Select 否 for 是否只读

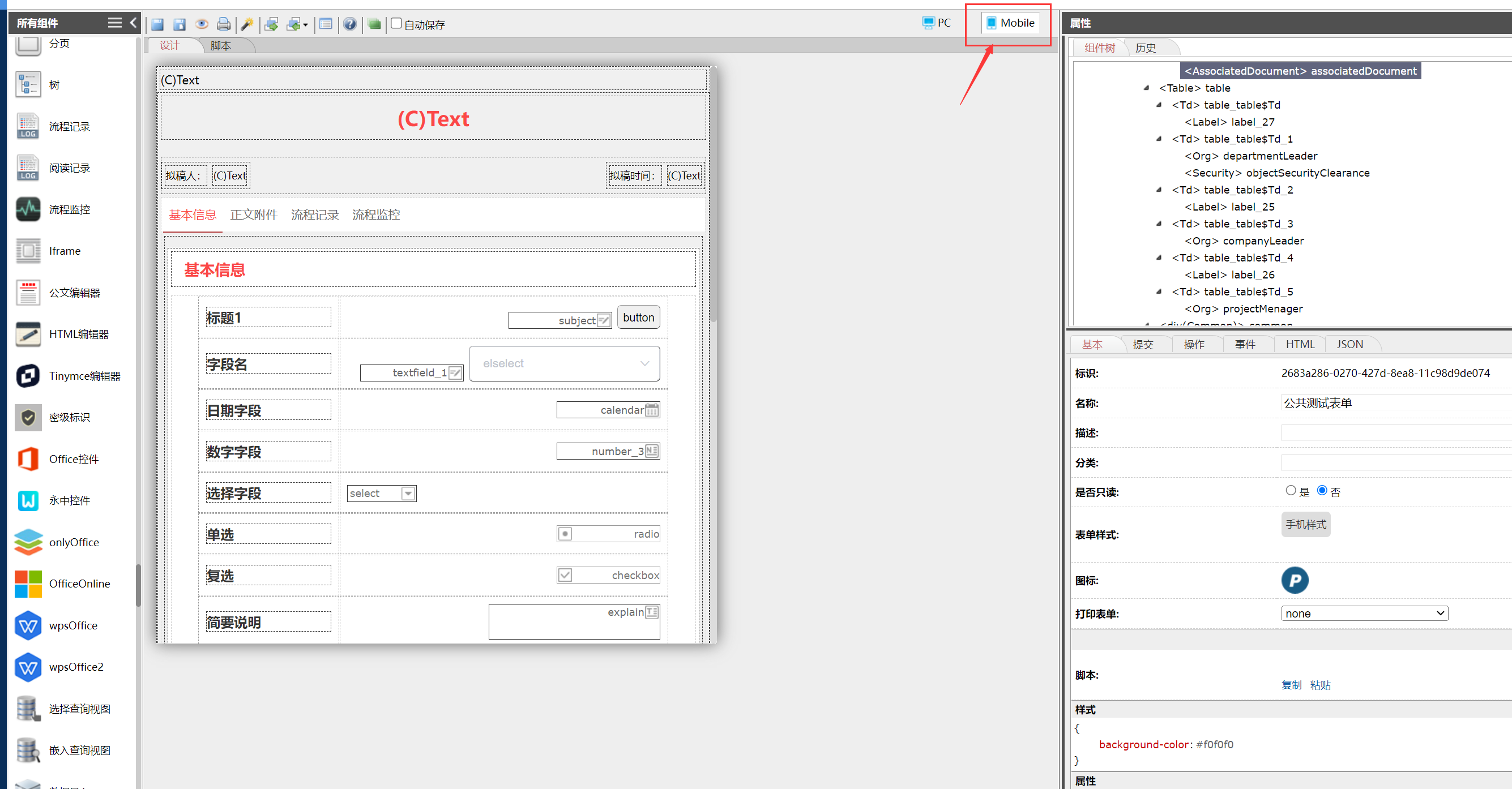(1321, 490)
